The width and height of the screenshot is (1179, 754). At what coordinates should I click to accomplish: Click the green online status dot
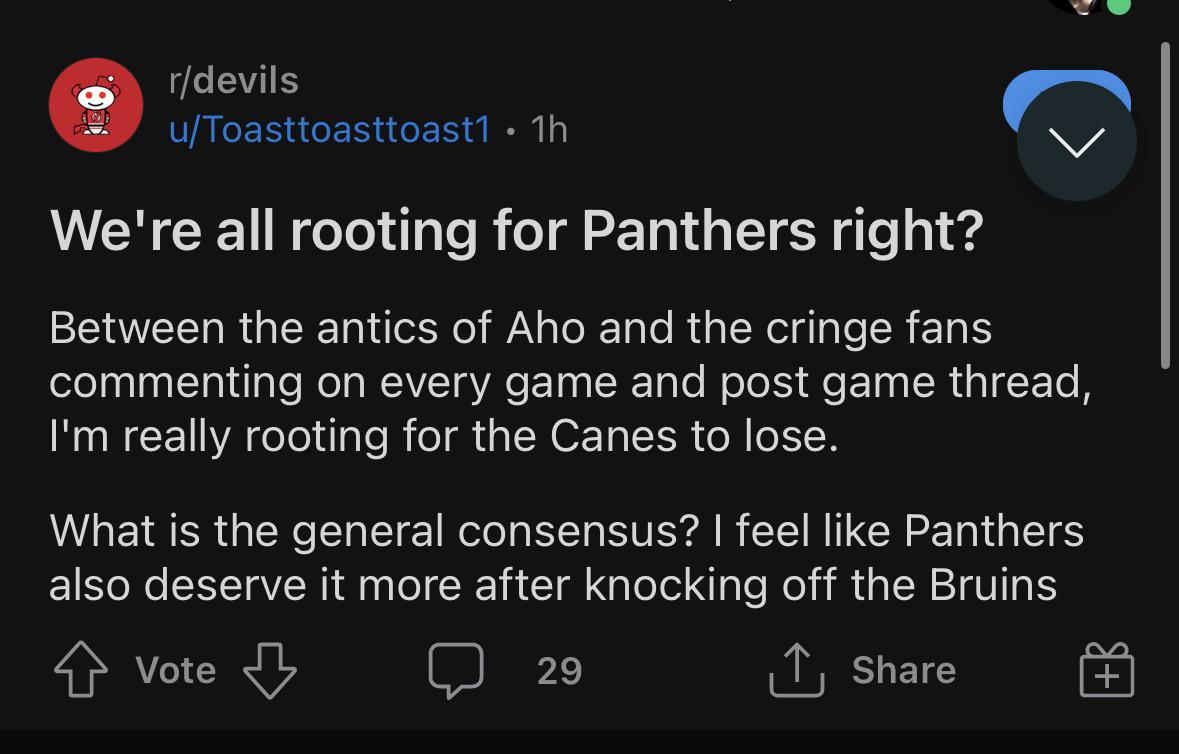pos(1120,5)
